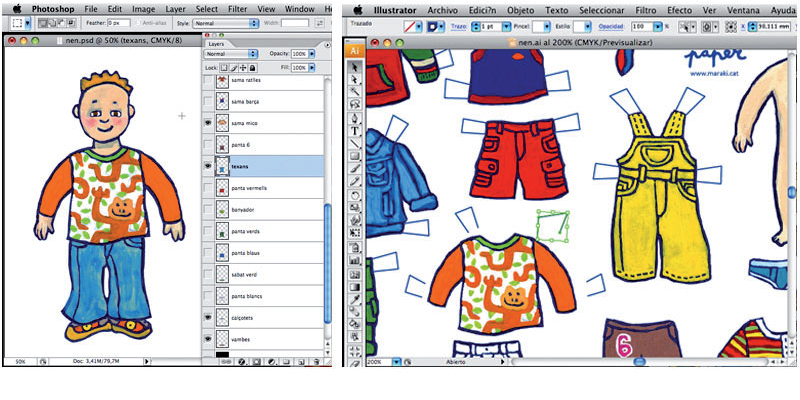
Task: Select the Gradient tool in Illustrator
Action: tap(355, 287)
